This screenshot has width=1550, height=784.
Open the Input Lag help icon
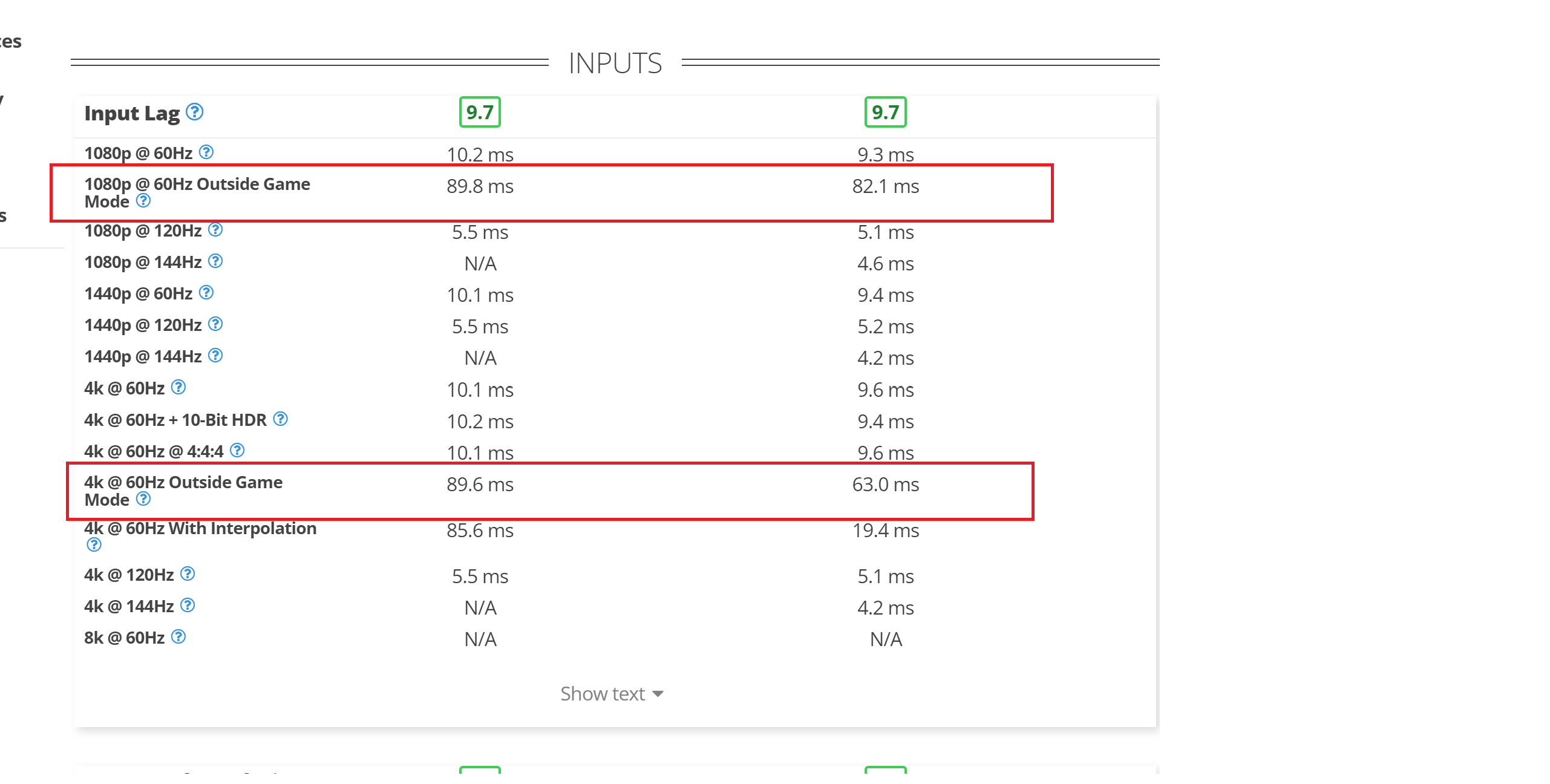point(195,112)
